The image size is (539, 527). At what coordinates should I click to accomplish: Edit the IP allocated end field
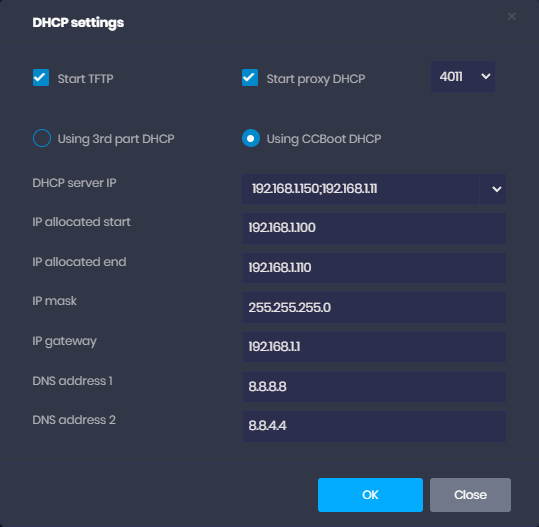point(374,268)
